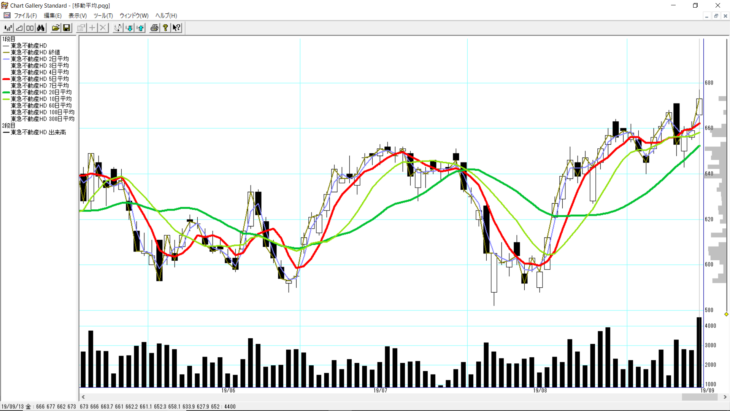Select the green 20日平均 legend entry
The image size is (730, 411).
(x=41, y=91)
